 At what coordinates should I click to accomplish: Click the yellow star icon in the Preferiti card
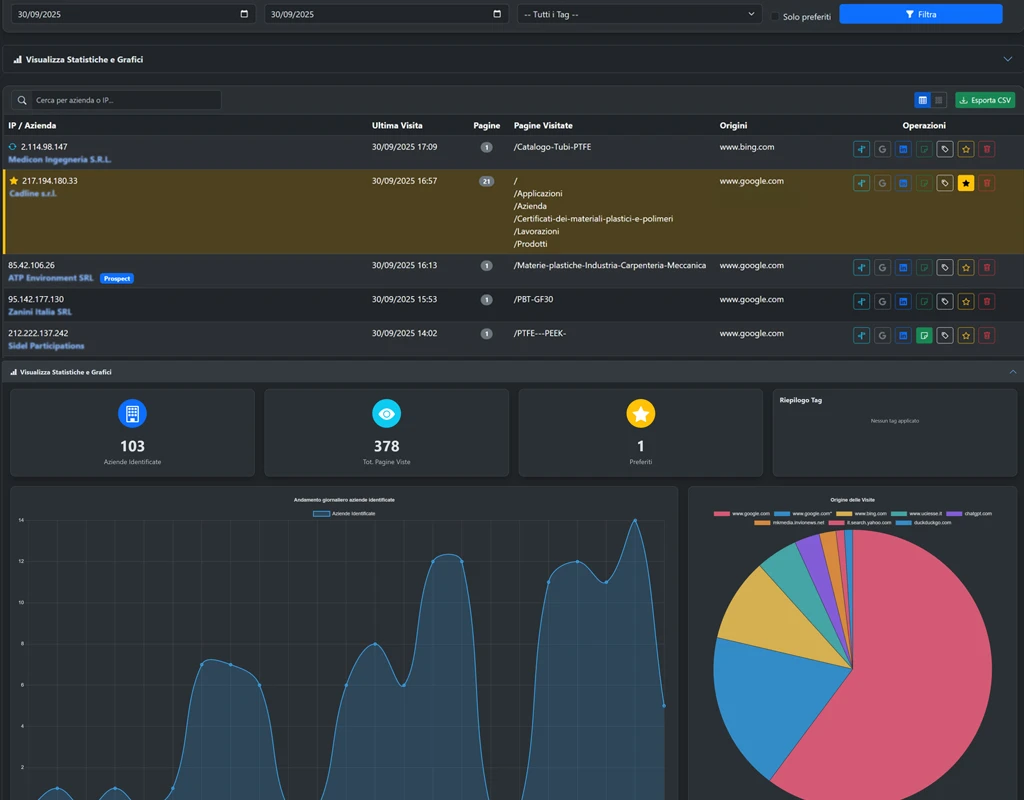coord(641,413)
